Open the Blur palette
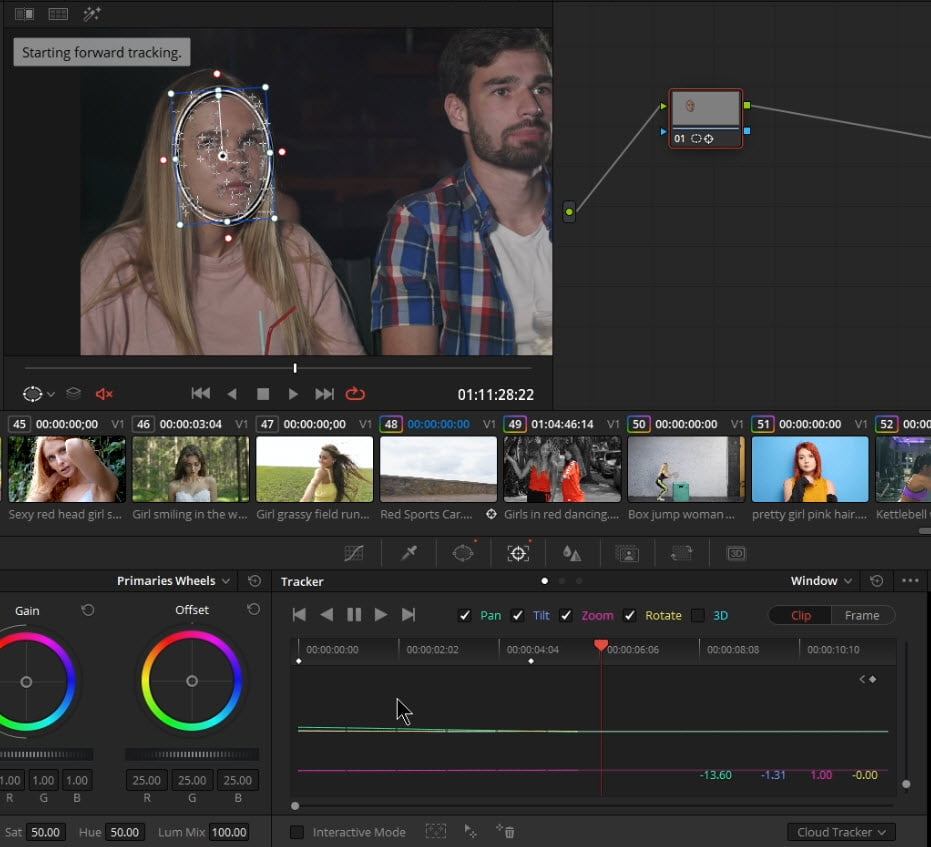Viewport: 931px width, 847px height. pyautogui.click(x=572, y=553)
